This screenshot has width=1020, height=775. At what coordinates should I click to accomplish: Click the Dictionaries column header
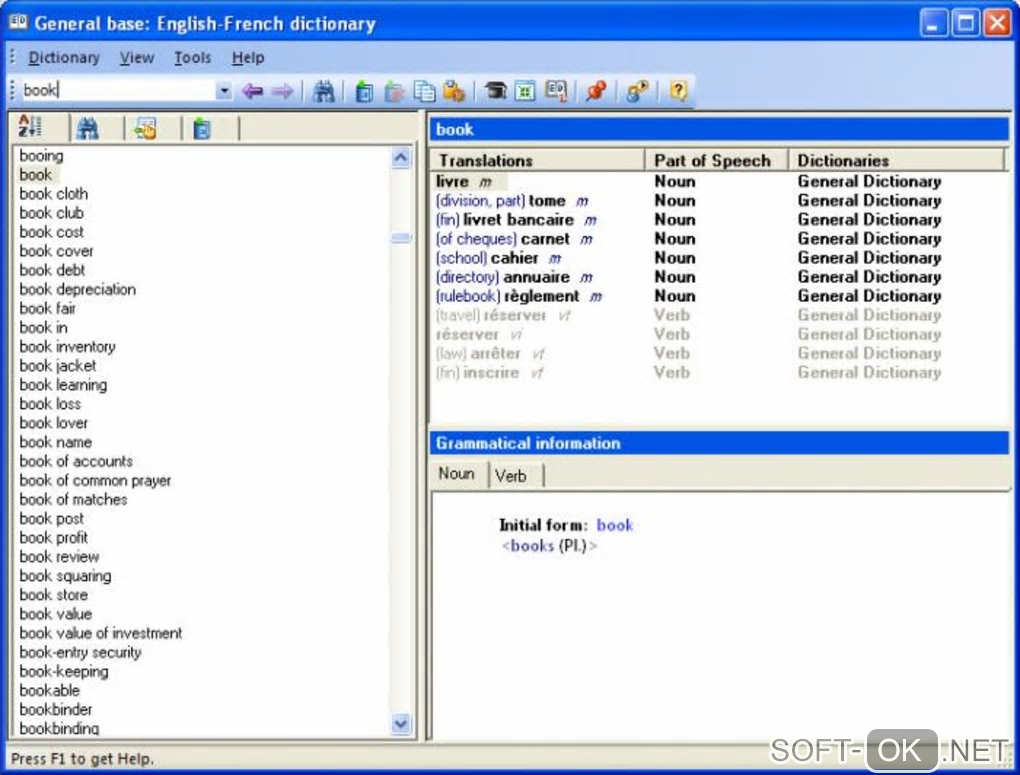point(897,160)
